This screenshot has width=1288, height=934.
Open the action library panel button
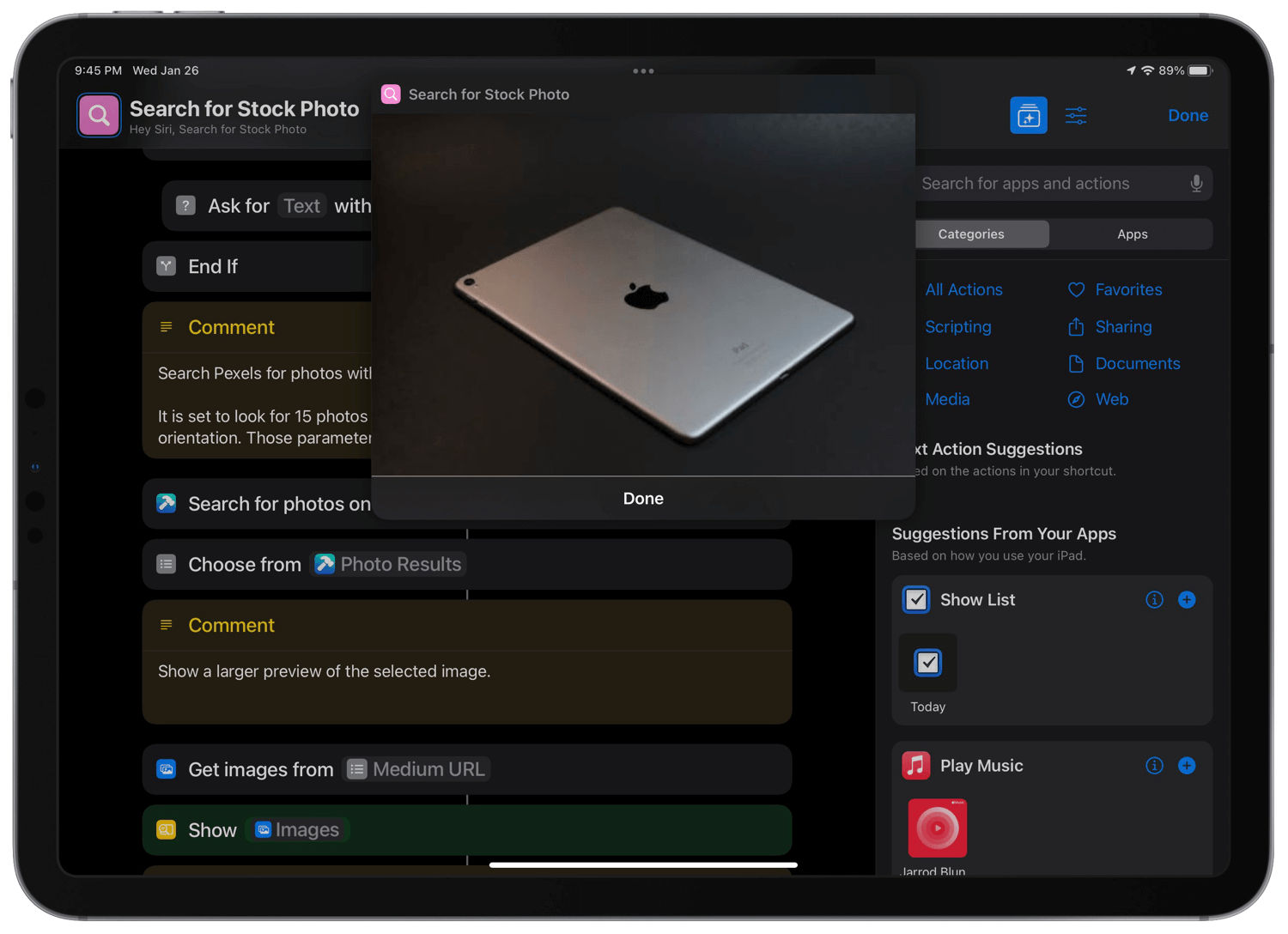[1028, 115]
